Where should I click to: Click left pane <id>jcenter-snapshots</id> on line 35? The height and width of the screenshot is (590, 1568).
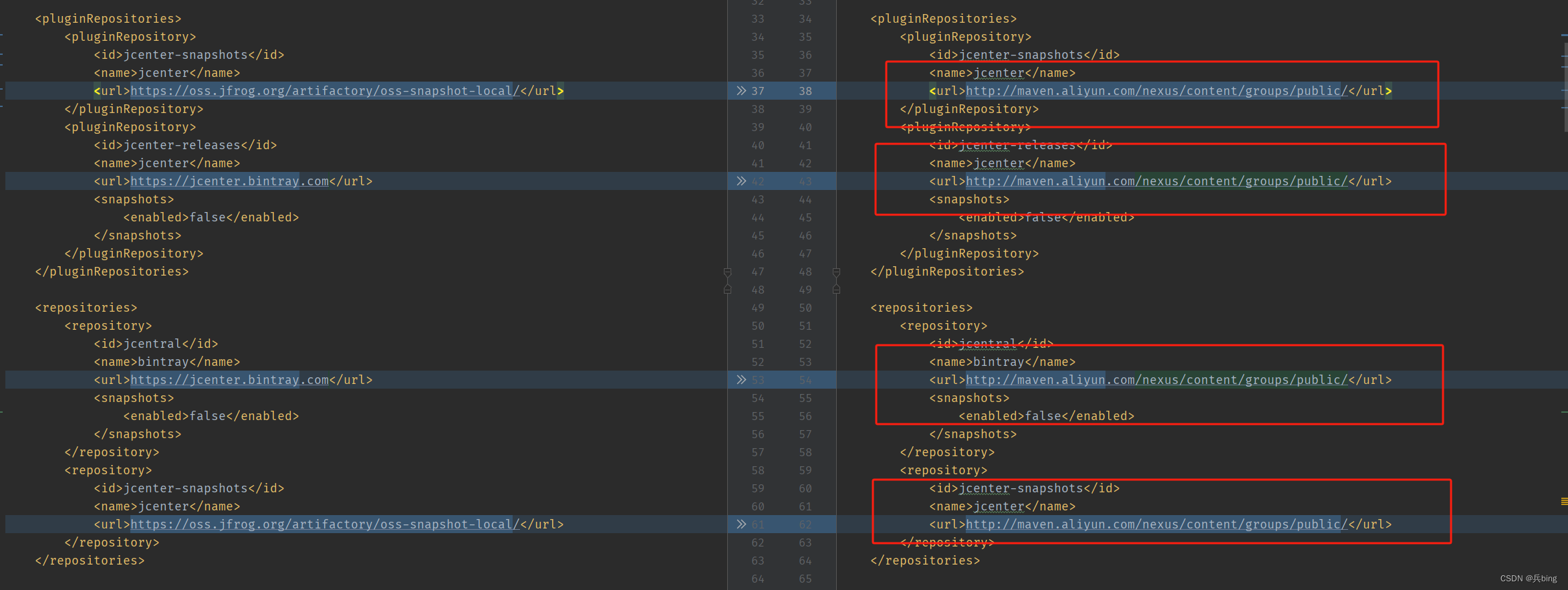click(x=189, y=55)
